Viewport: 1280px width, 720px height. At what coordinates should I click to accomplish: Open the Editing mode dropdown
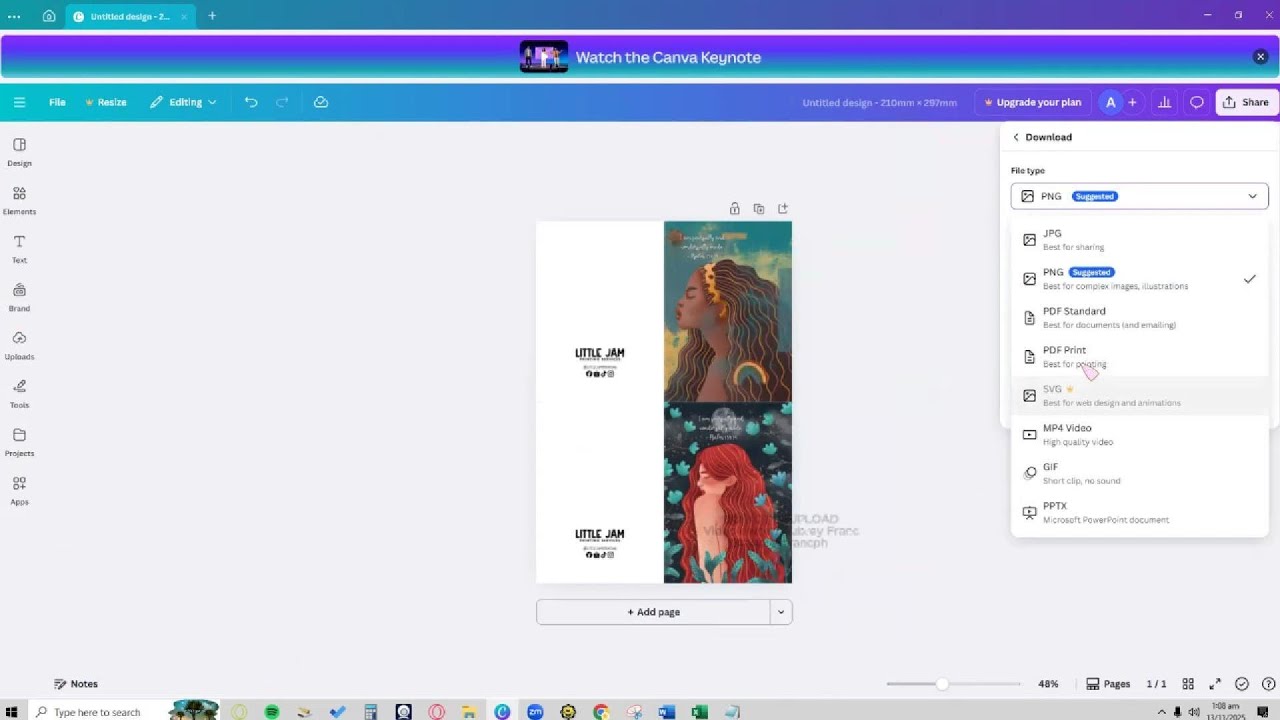183,102
